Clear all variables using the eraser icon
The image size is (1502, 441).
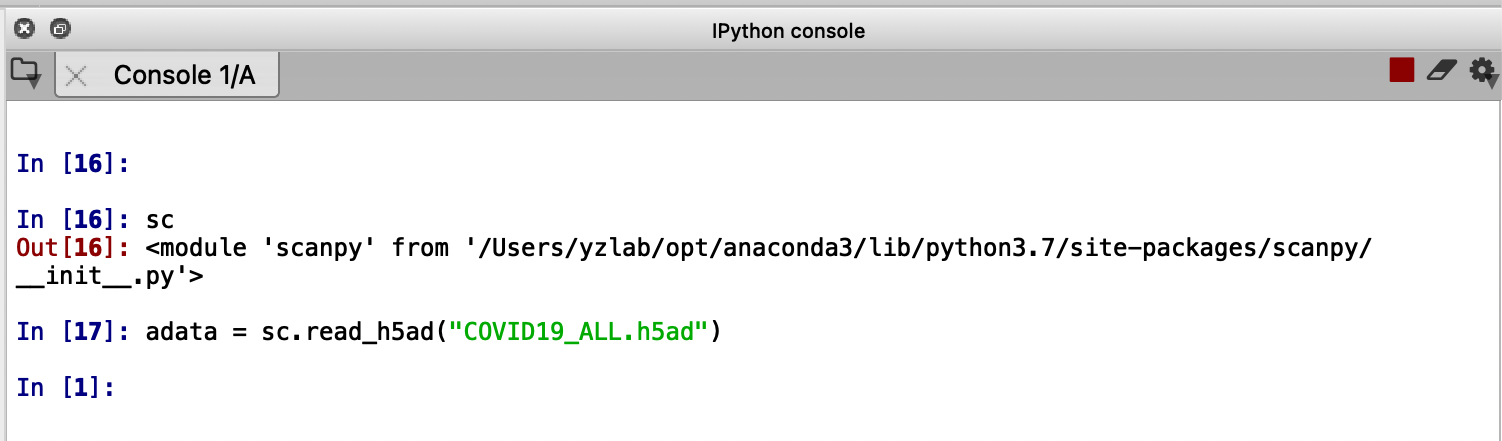click(x=1441, y=70)
